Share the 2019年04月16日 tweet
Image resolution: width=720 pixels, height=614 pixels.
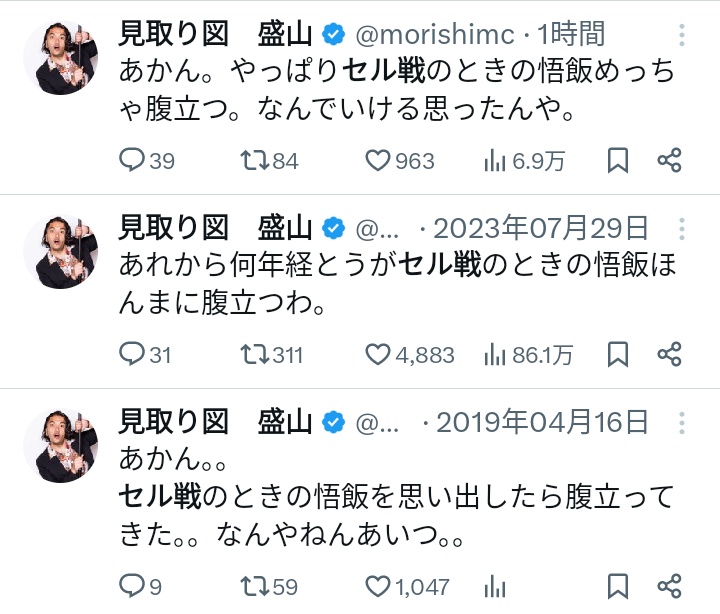pos(669,585)
